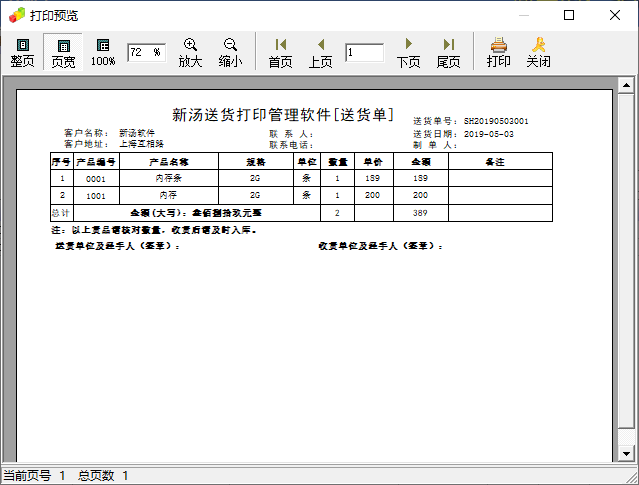The width and height of the screenshot is (639, 485).
Task: Click the 关闭 close preview icon
Action: pyautogui.click(x=538, y=52)
